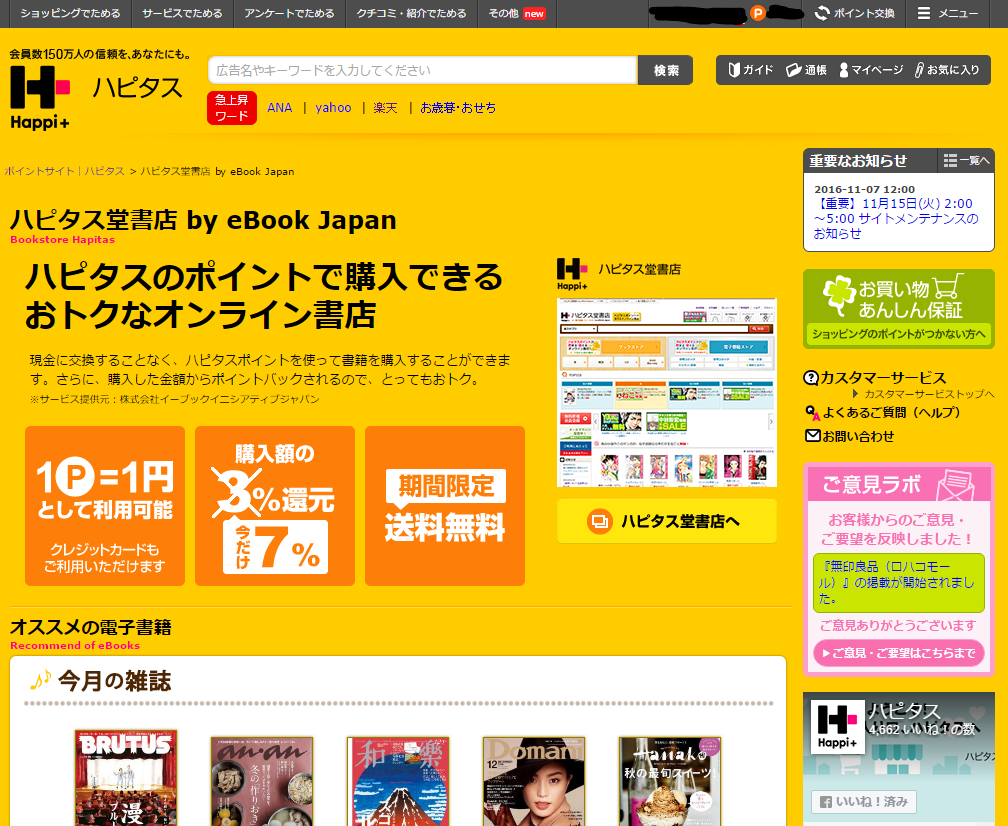Open the サービスでためる tab

(x=182, y=13)
